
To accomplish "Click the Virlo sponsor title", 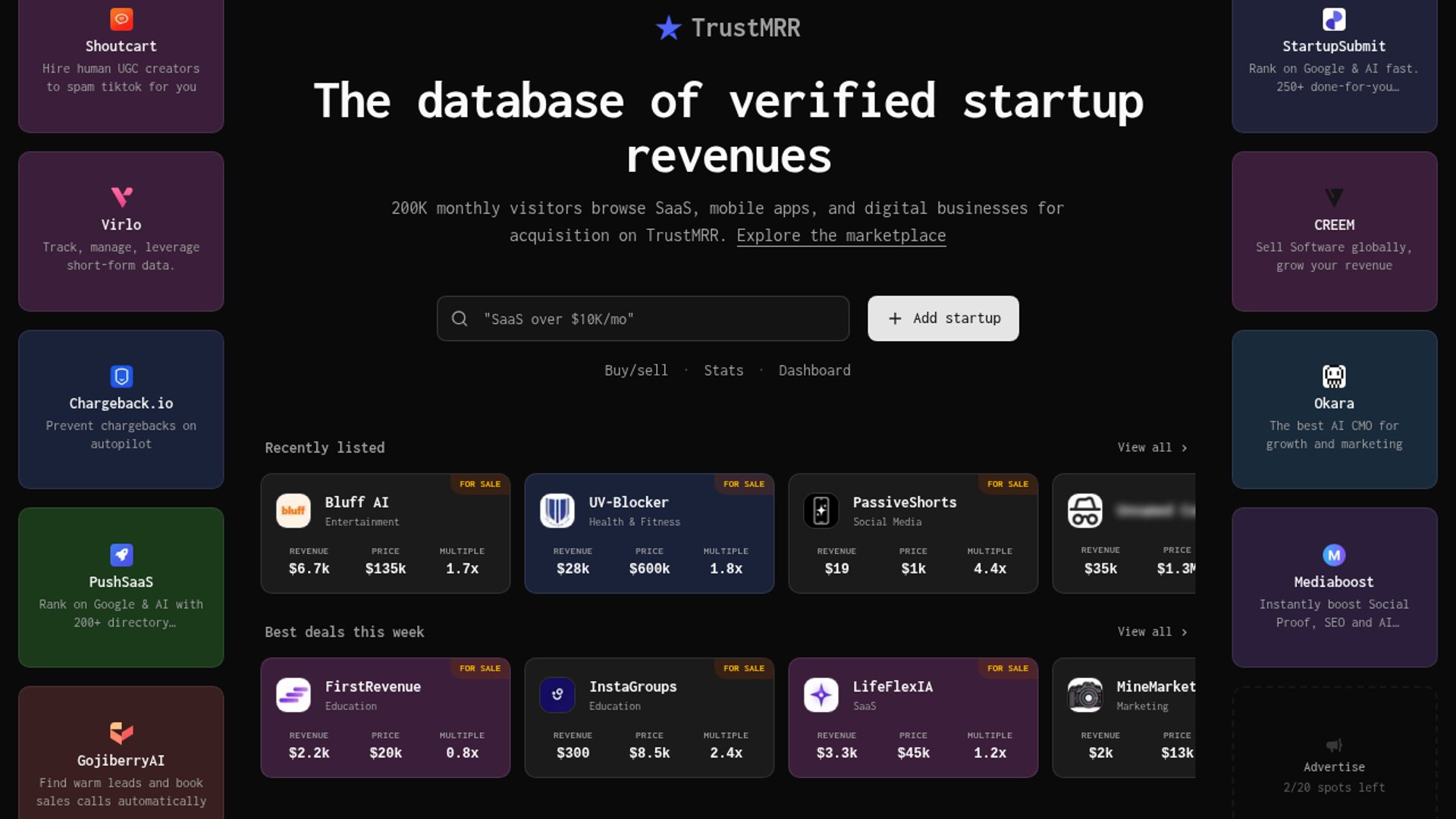I will tap(121, 224).
